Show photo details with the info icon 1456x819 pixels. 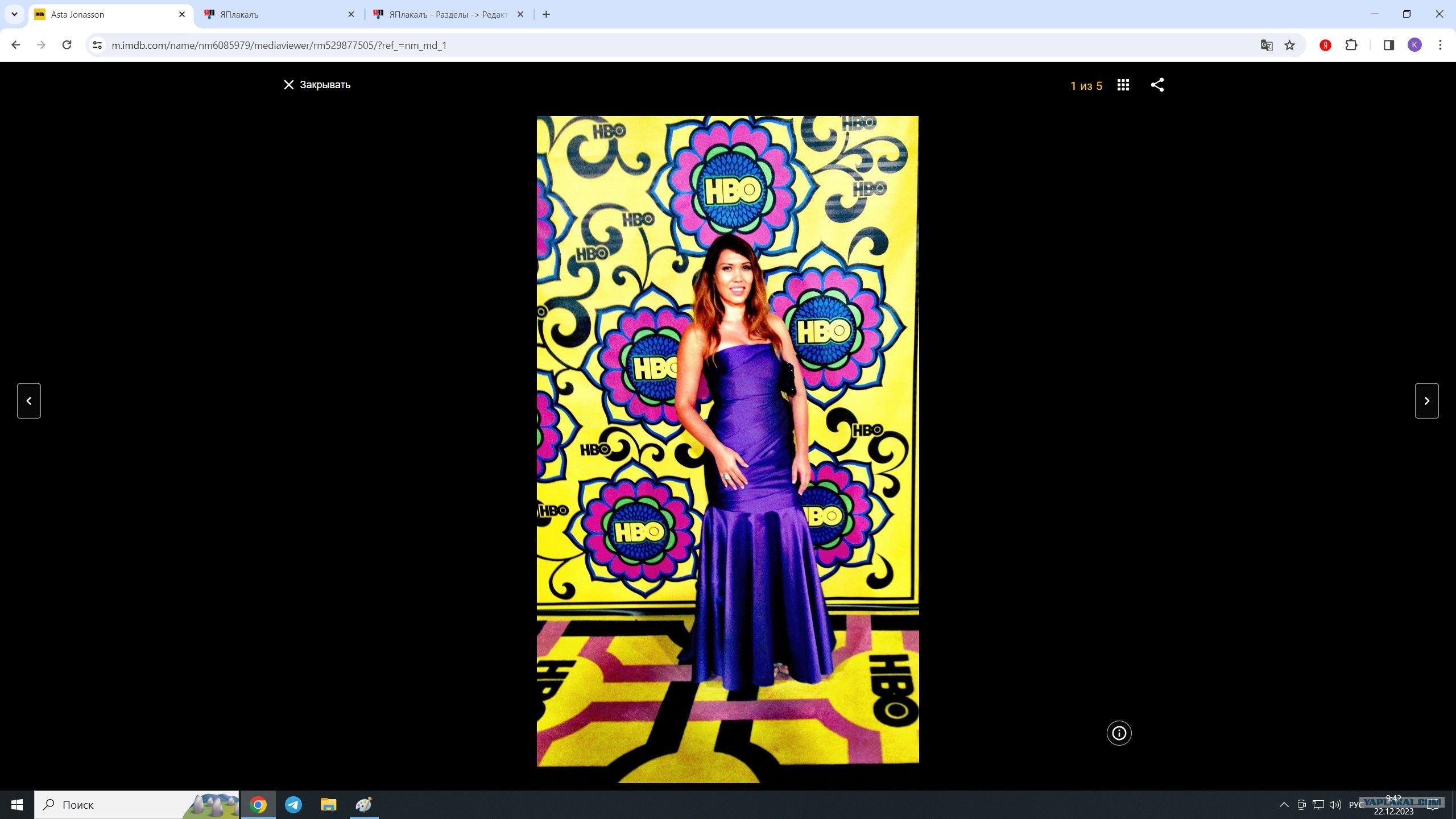coord(1119,733)
